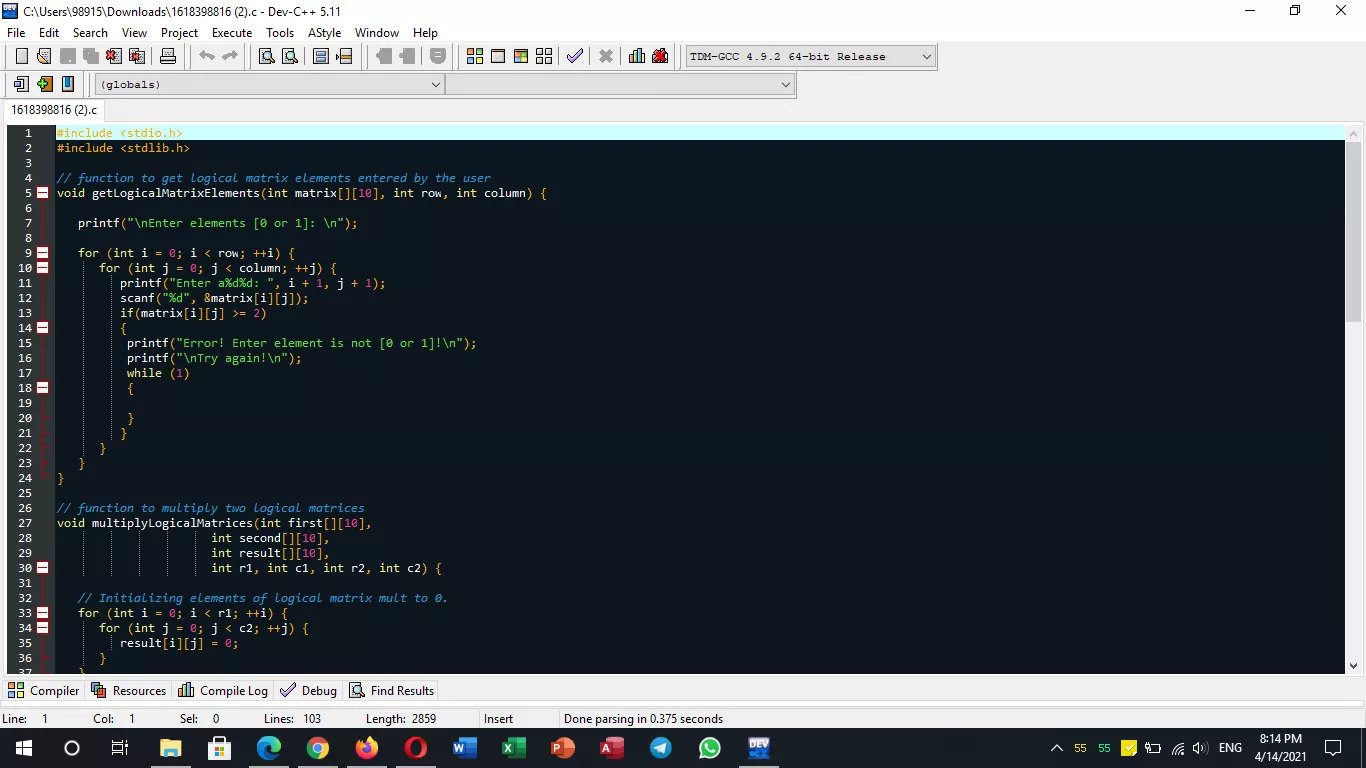Image resolution: width=1366 pixels, height=768 pixels.
Task: Open the Window menu
Action: 377,33
